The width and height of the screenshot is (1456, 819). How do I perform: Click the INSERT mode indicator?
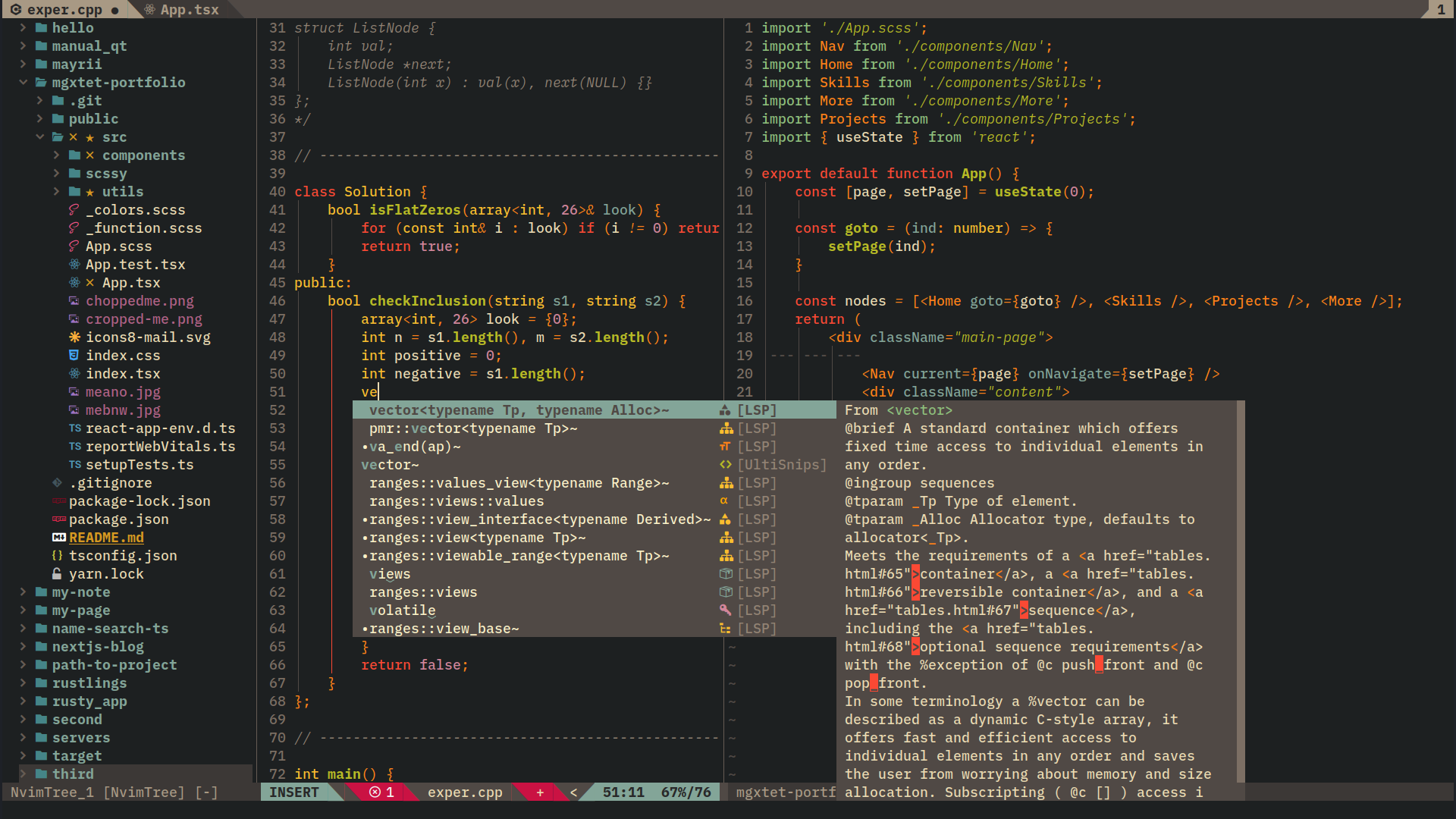[294, 792]
